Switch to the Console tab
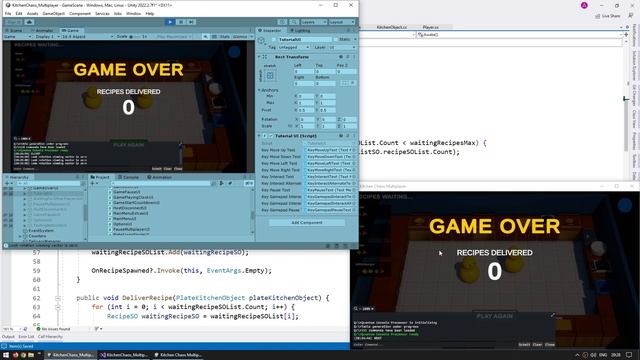This screenshot has width=640, height=360. (x=128, y=178)
